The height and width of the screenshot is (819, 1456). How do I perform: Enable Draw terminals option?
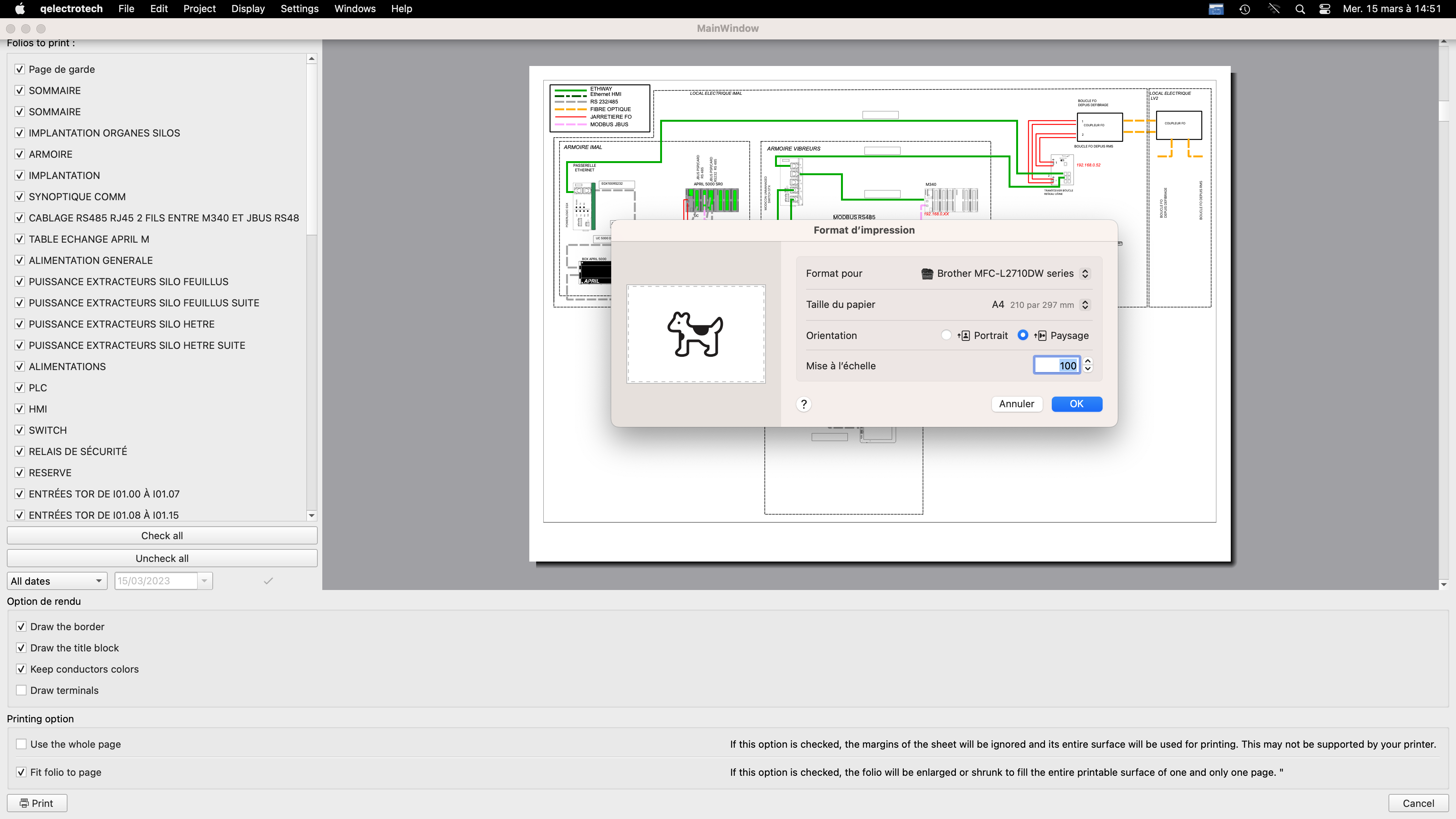click(x=22, y=690)
